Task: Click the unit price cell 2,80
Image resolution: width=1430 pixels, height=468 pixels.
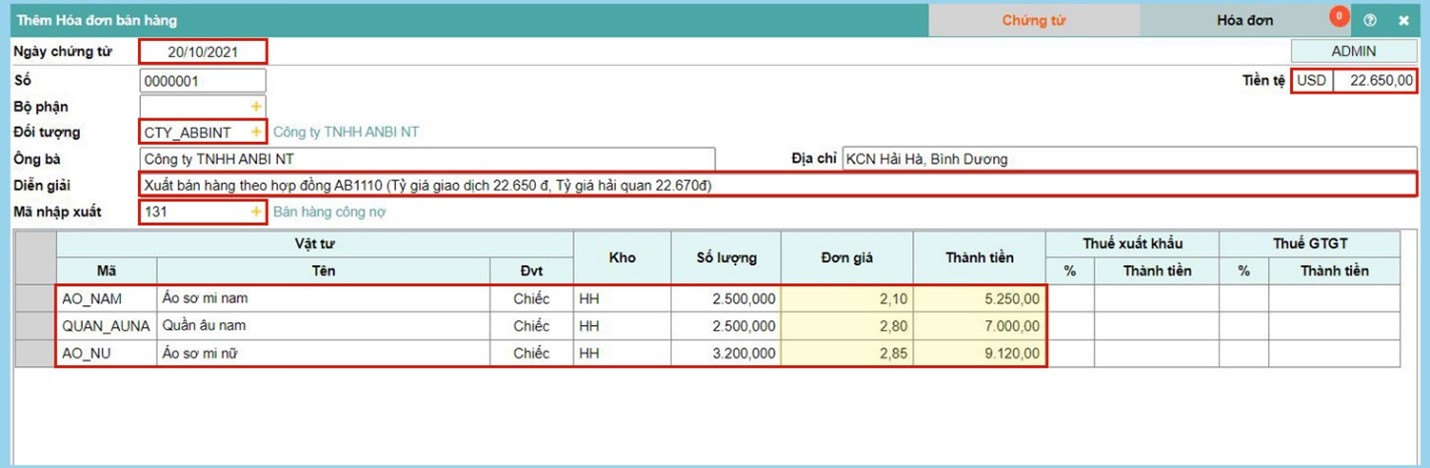Action: pos(846,326)
